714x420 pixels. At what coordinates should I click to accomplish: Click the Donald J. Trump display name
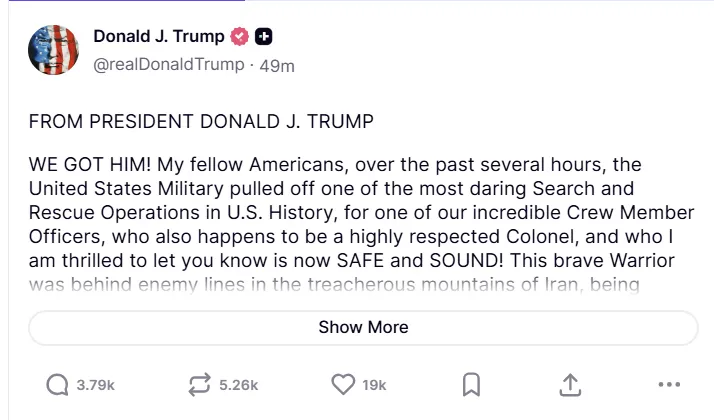tap(159, 37)
